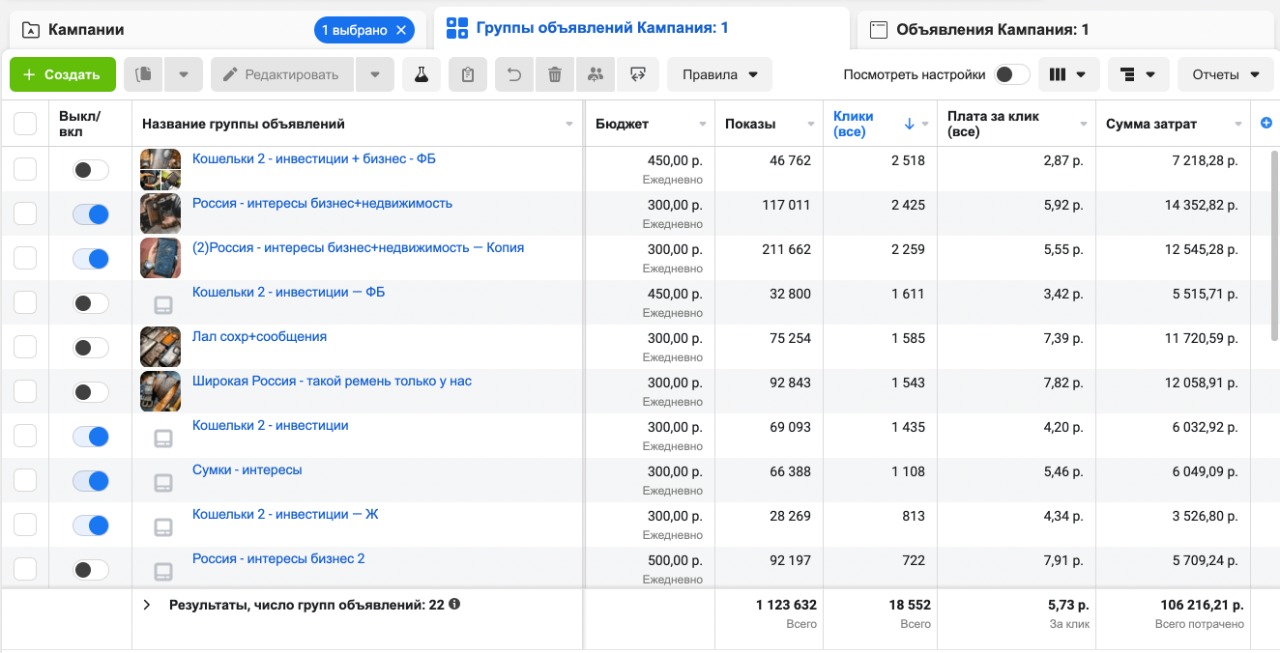Click the audience people icon in toolbar
Image resolution: width=1280 pixels, height=653 pixels.
[596, 74]
